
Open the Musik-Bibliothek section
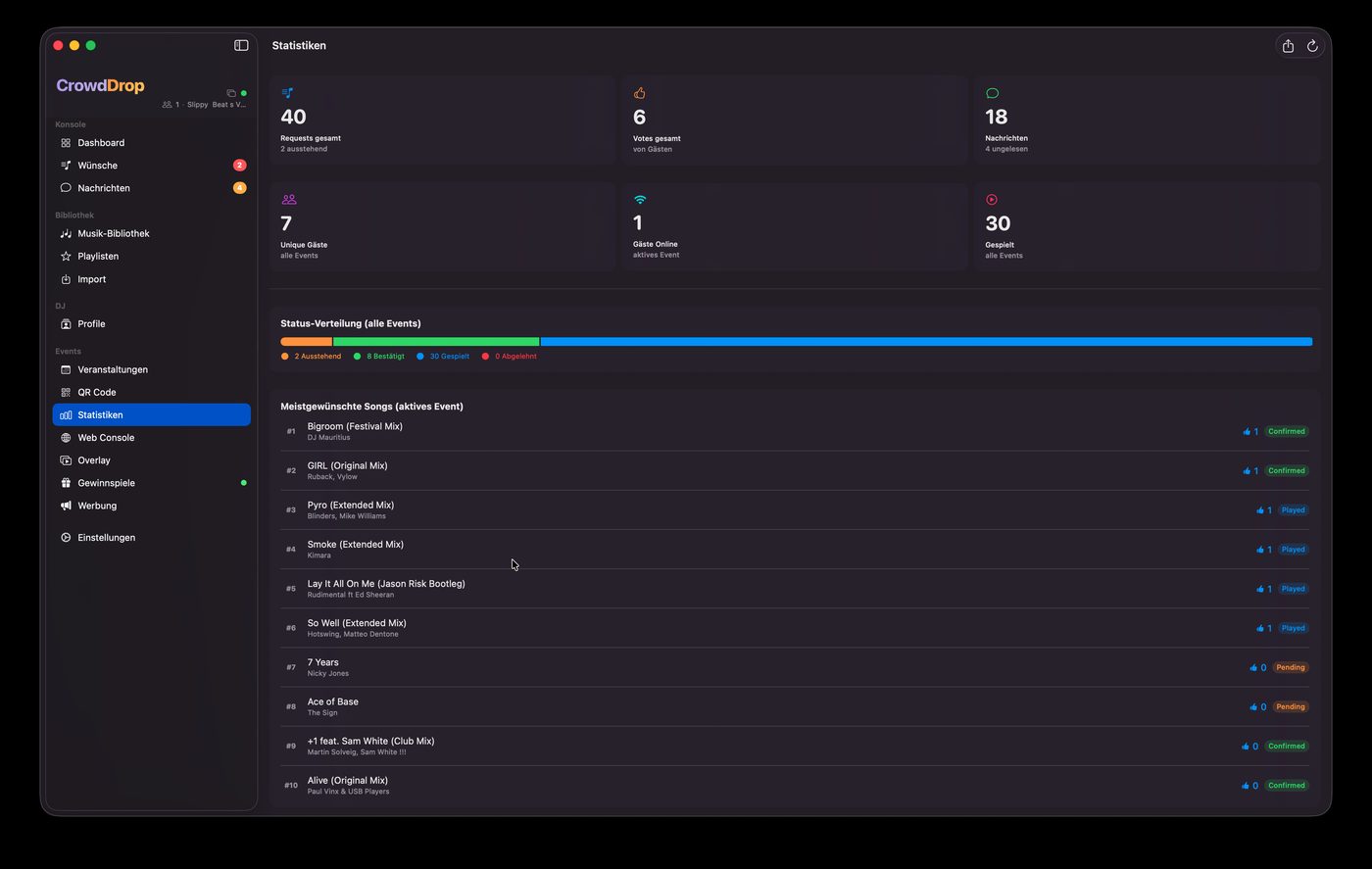(113, 234)
